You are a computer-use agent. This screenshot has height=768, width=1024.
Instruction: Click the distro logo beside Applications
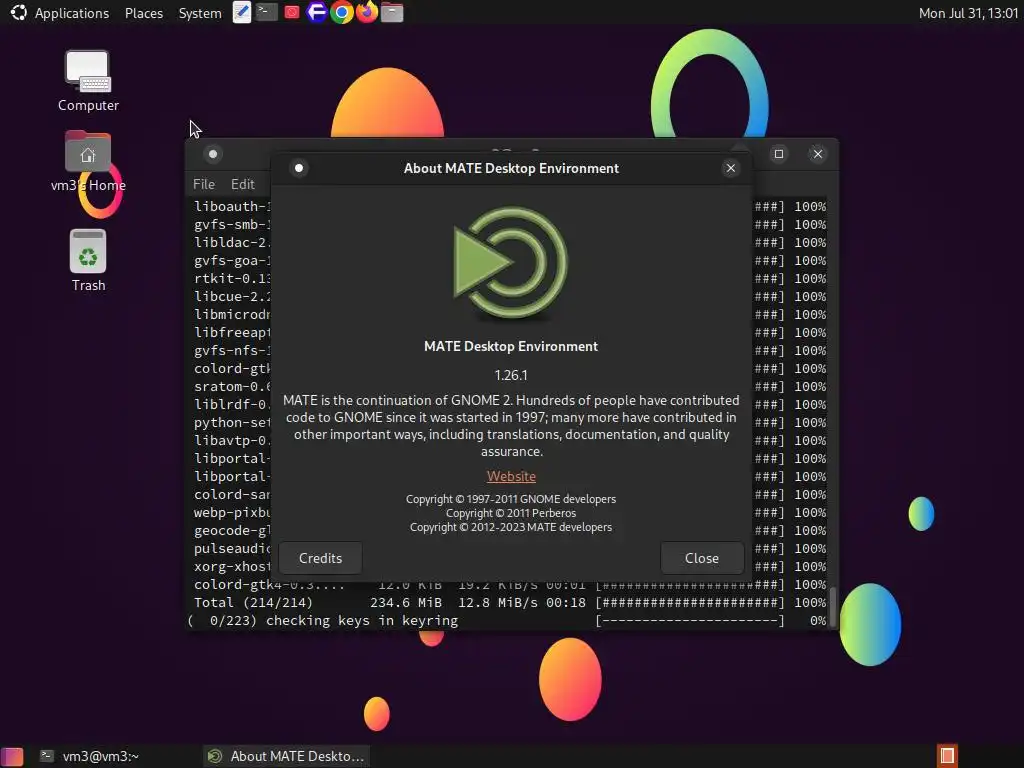(18, 12)
